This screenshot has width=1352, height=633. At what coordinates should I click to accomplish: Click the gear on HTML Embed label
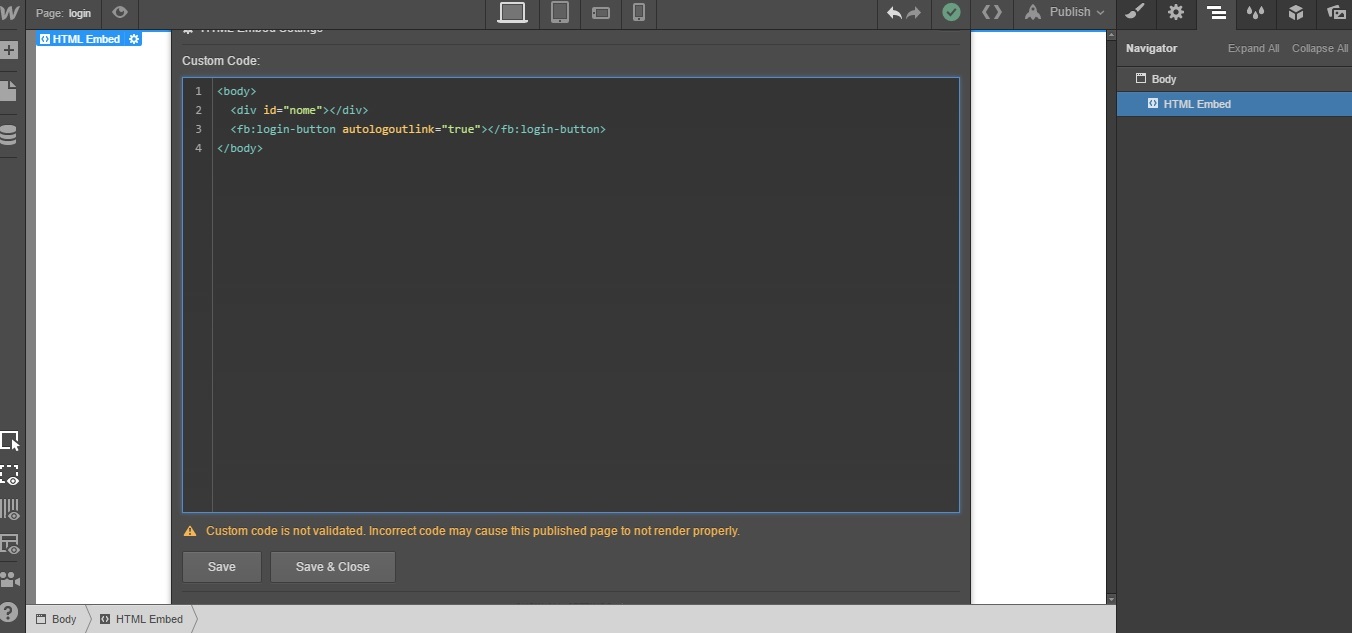134,39
